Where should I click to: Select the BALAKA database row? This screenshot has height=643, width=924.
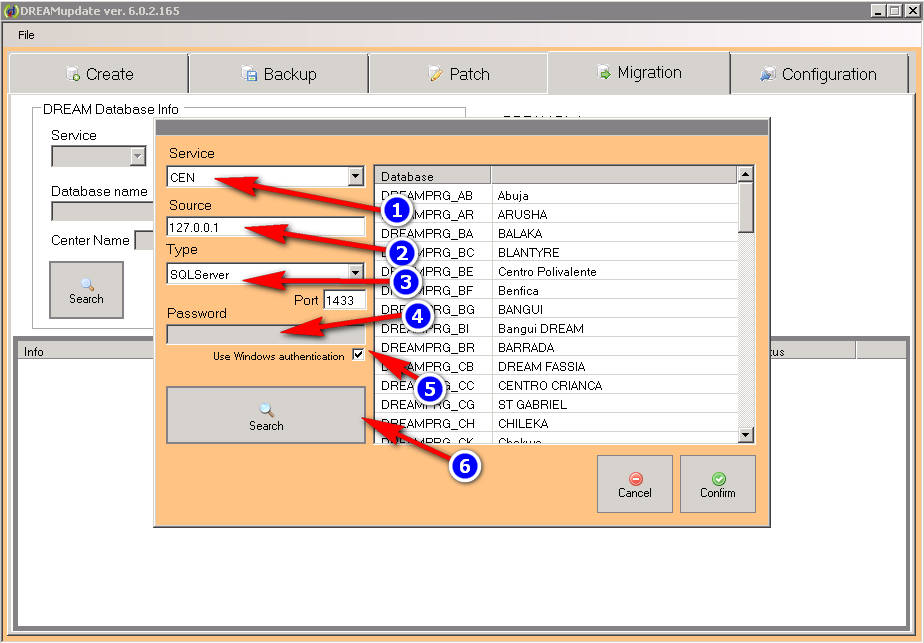[556, 233]
